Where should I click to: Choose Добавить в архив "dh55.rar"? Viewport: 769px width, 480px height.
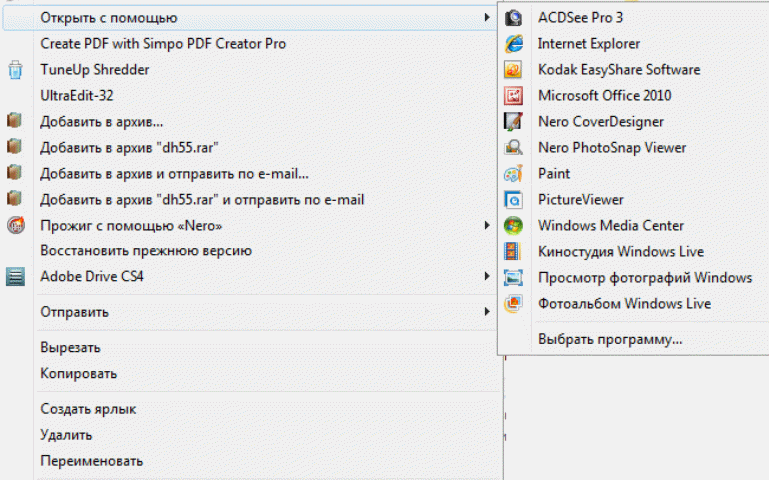coord(129,148)
